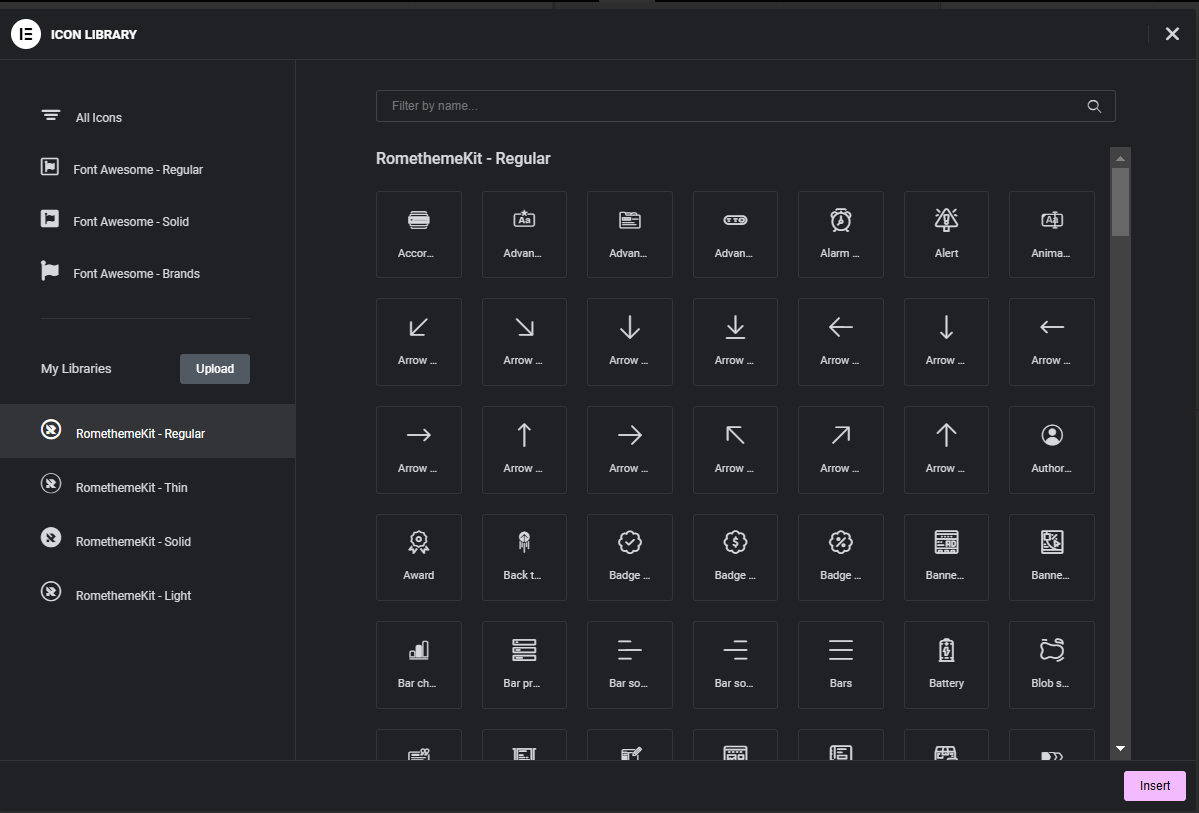Switch to RomethemeKit - Thin library
Screen dimensions: 1199x813
pos(148,486)
